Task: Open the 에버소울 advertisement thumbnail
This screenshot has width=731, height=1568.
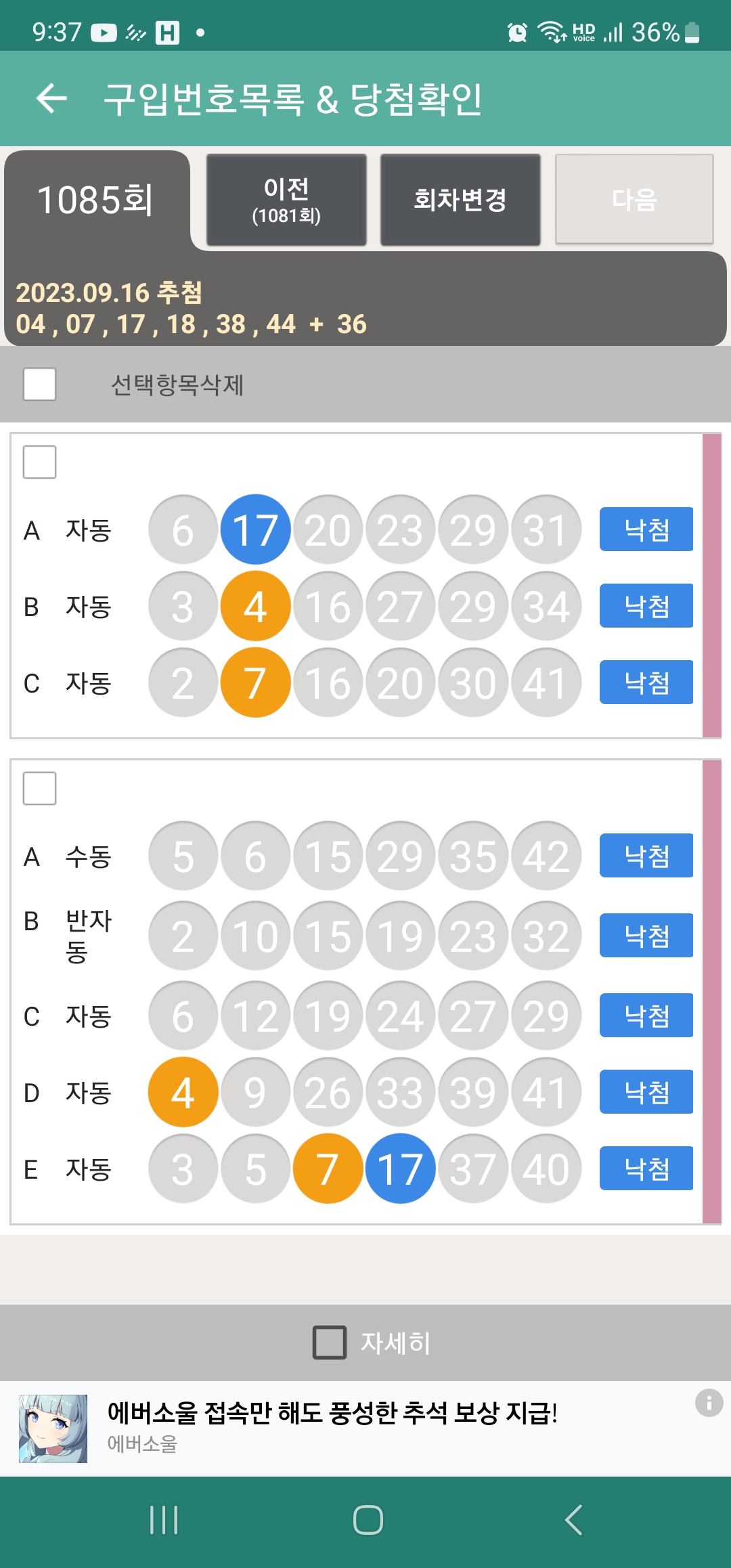Action: tap(53, 1429)
